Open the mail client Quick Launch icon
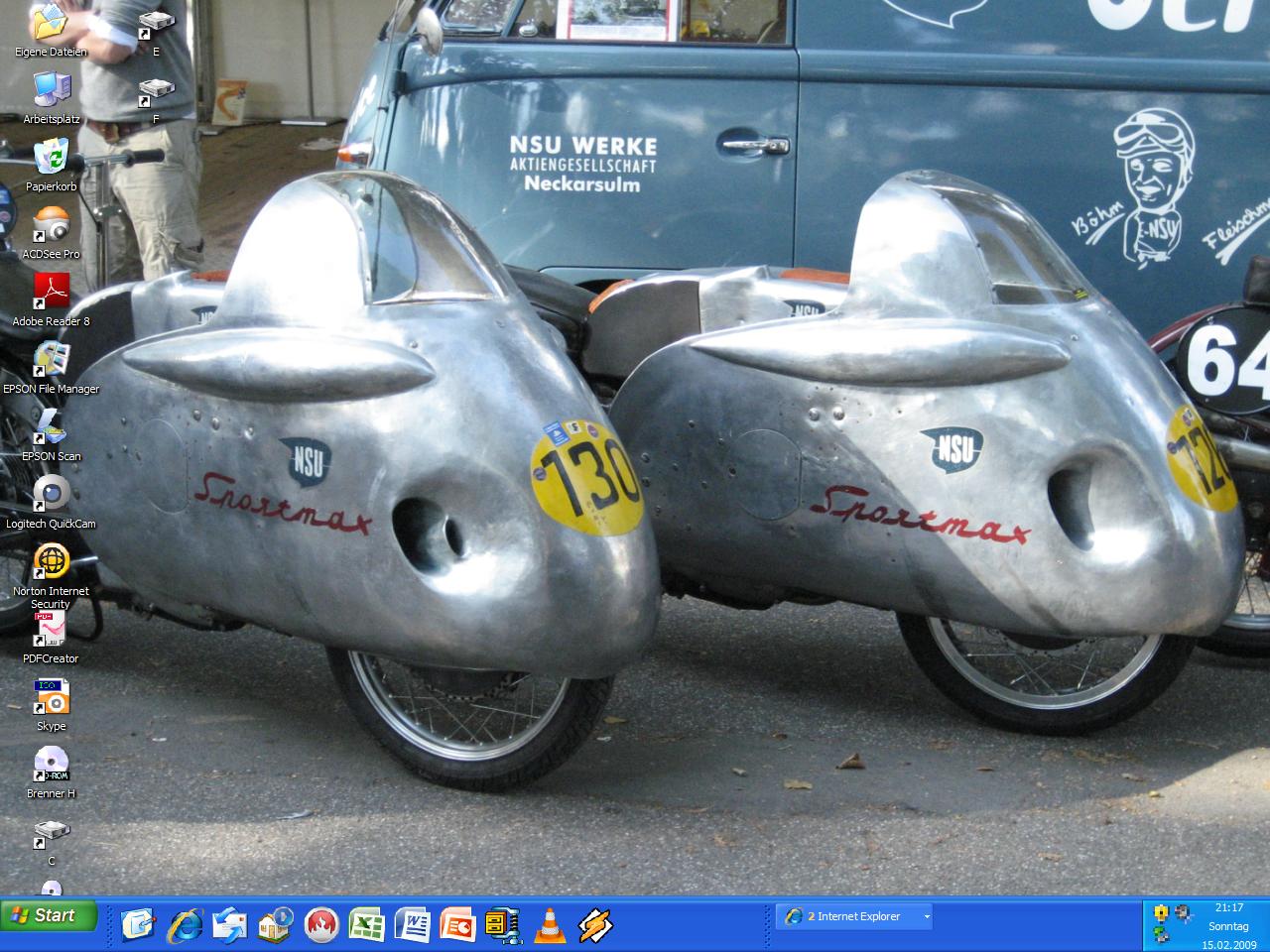Screen dimensions: 1270x952 tap(230, 925)
